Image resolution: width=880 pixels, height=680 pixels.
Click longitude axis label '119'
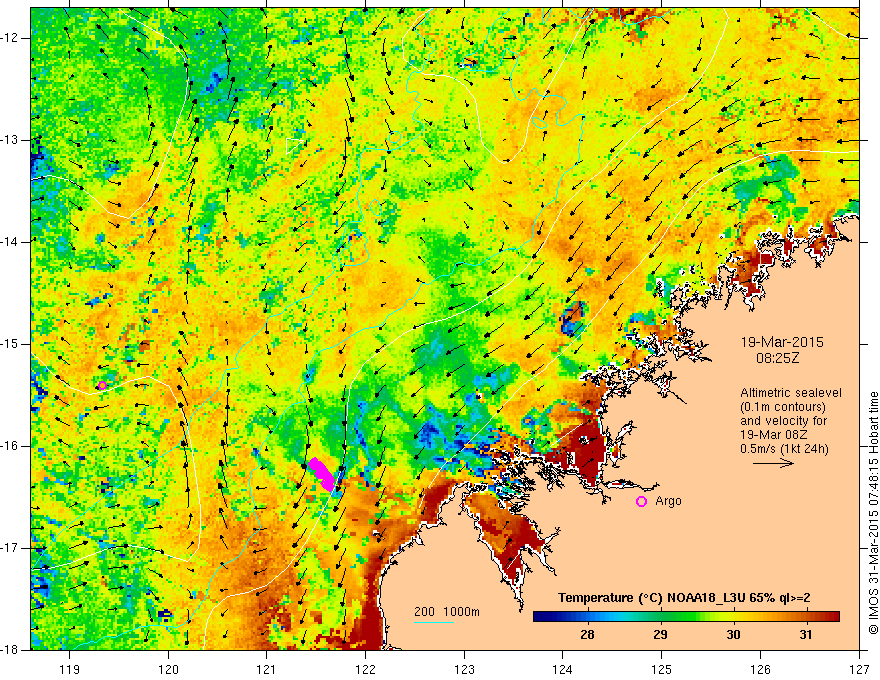pyautogui.click(x=70, y=669)
